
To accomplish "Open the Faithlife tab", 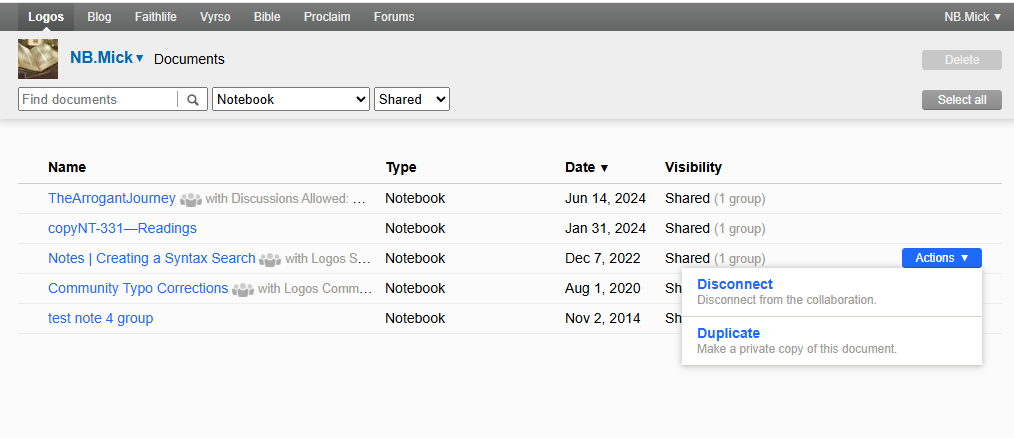I will tap(155, 17).
